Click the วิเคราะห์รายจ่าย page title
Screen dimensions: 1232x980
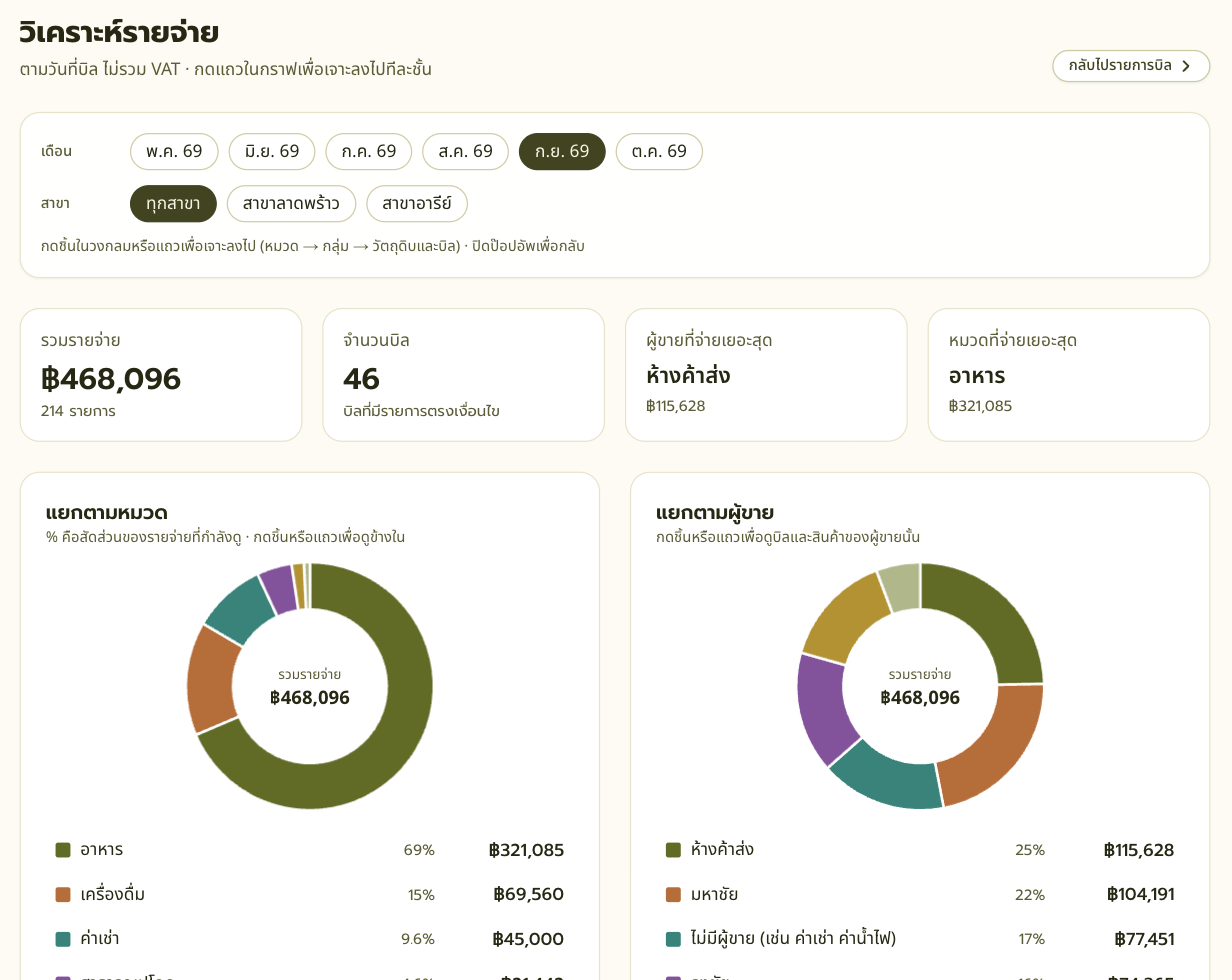pos(119,32)
